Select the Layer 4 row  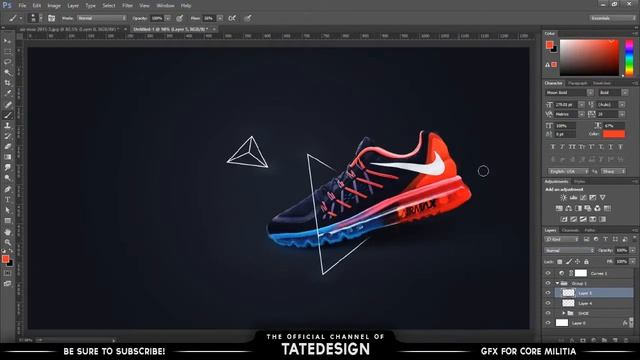[594, 303]
